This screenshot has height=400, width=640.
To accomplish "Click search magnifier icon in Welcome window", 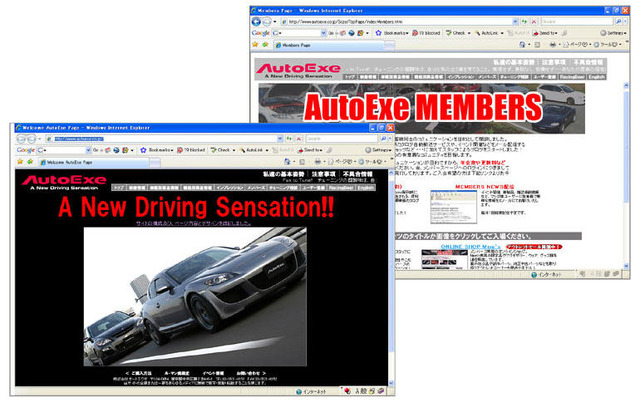I will tap(383, 139).
